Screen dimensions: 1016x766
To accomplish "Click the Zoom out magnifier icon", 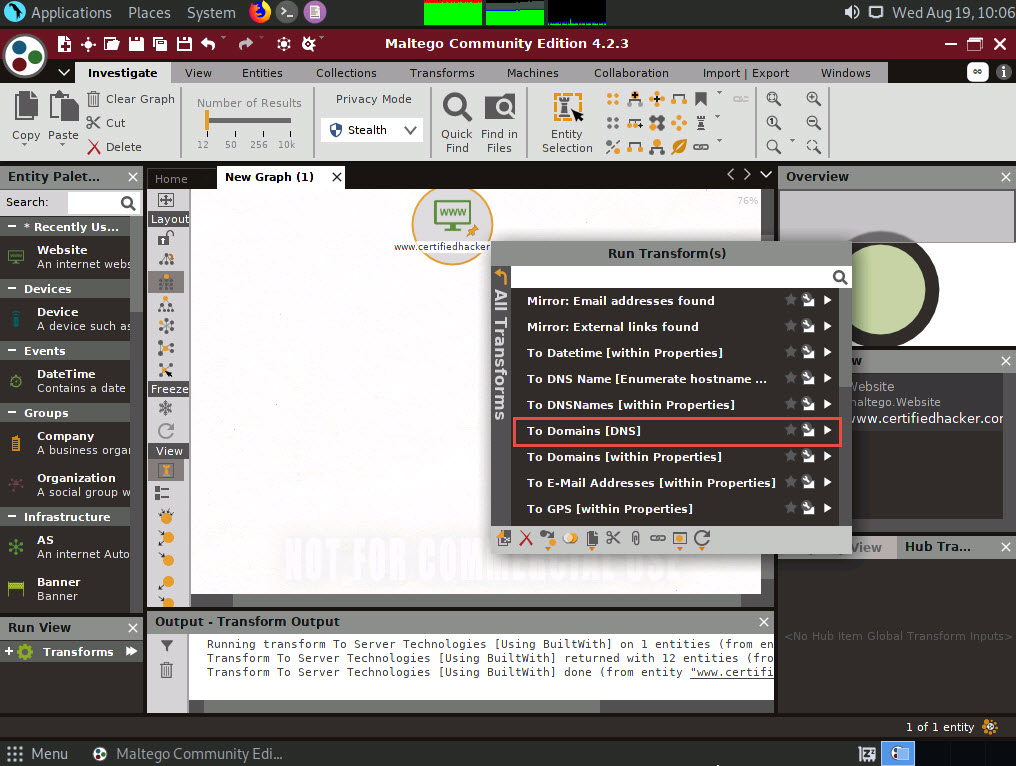I will click(x=813, y=122).
